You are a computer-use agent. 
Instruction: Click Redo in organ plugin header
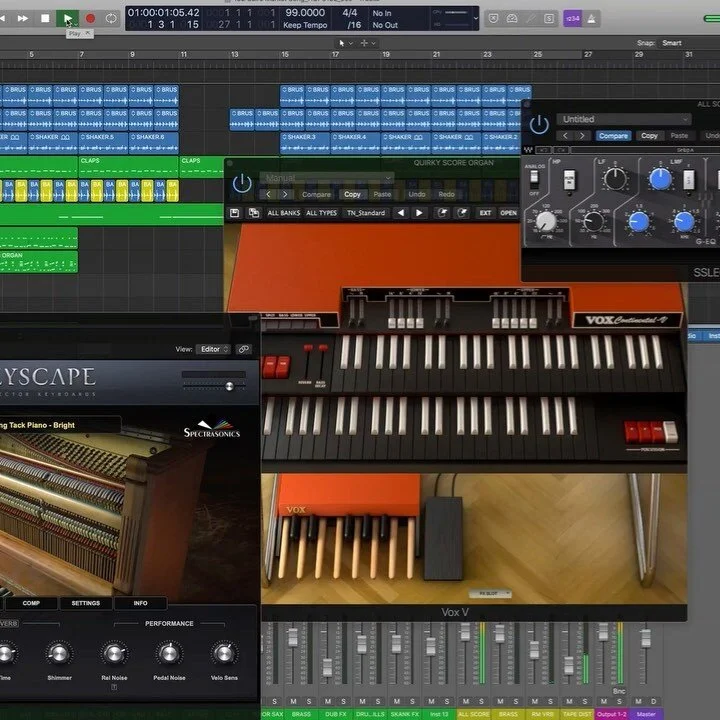(x=446, y=194)
